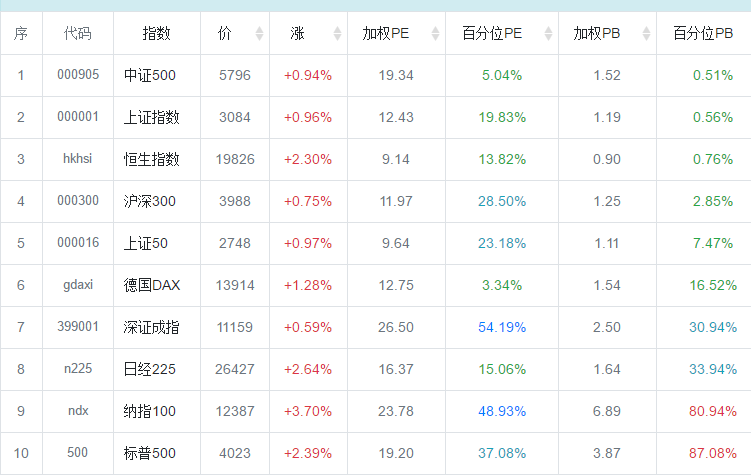Click code n225

coord(78,369)
